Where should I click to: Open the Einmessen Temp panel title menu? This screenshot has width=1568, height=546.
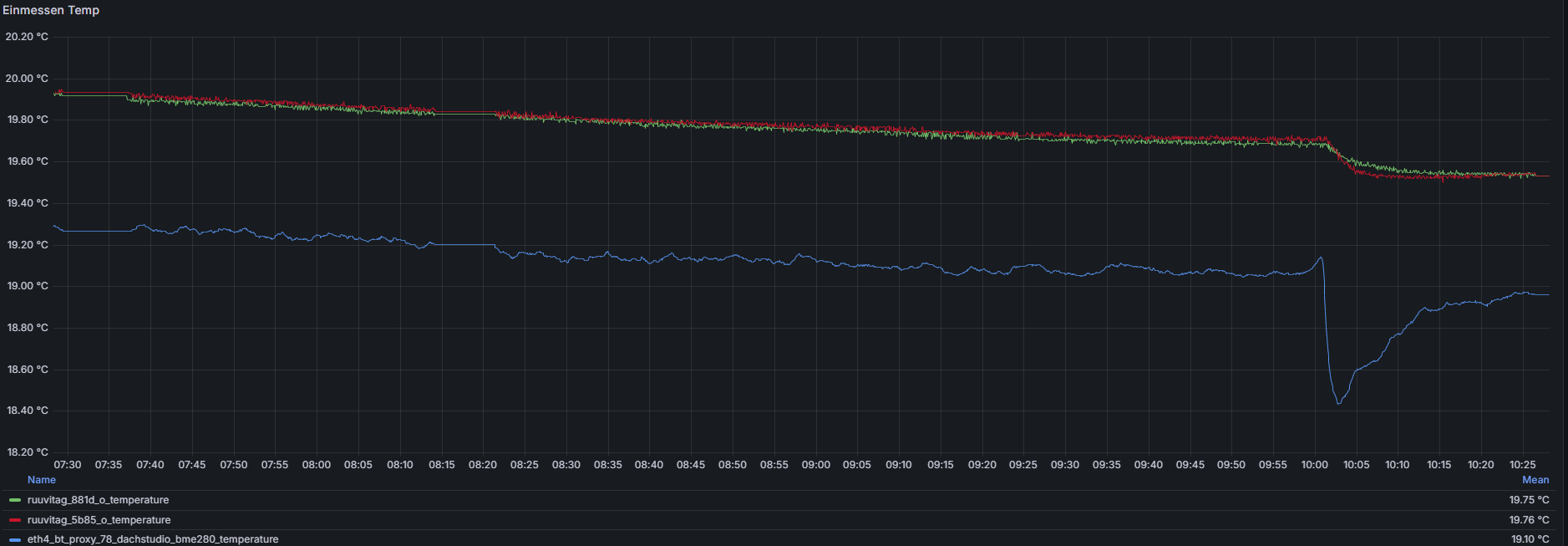tap(51, 10)
